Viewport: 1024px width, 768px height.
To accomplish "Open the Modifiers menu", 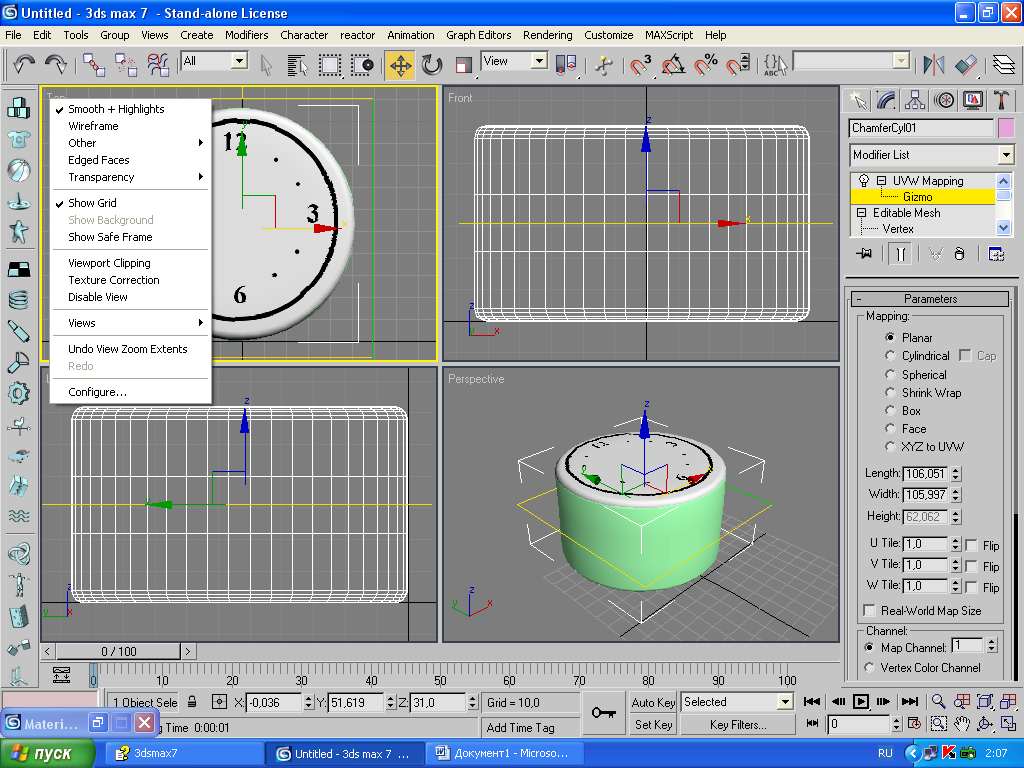I will click(246, 35).
